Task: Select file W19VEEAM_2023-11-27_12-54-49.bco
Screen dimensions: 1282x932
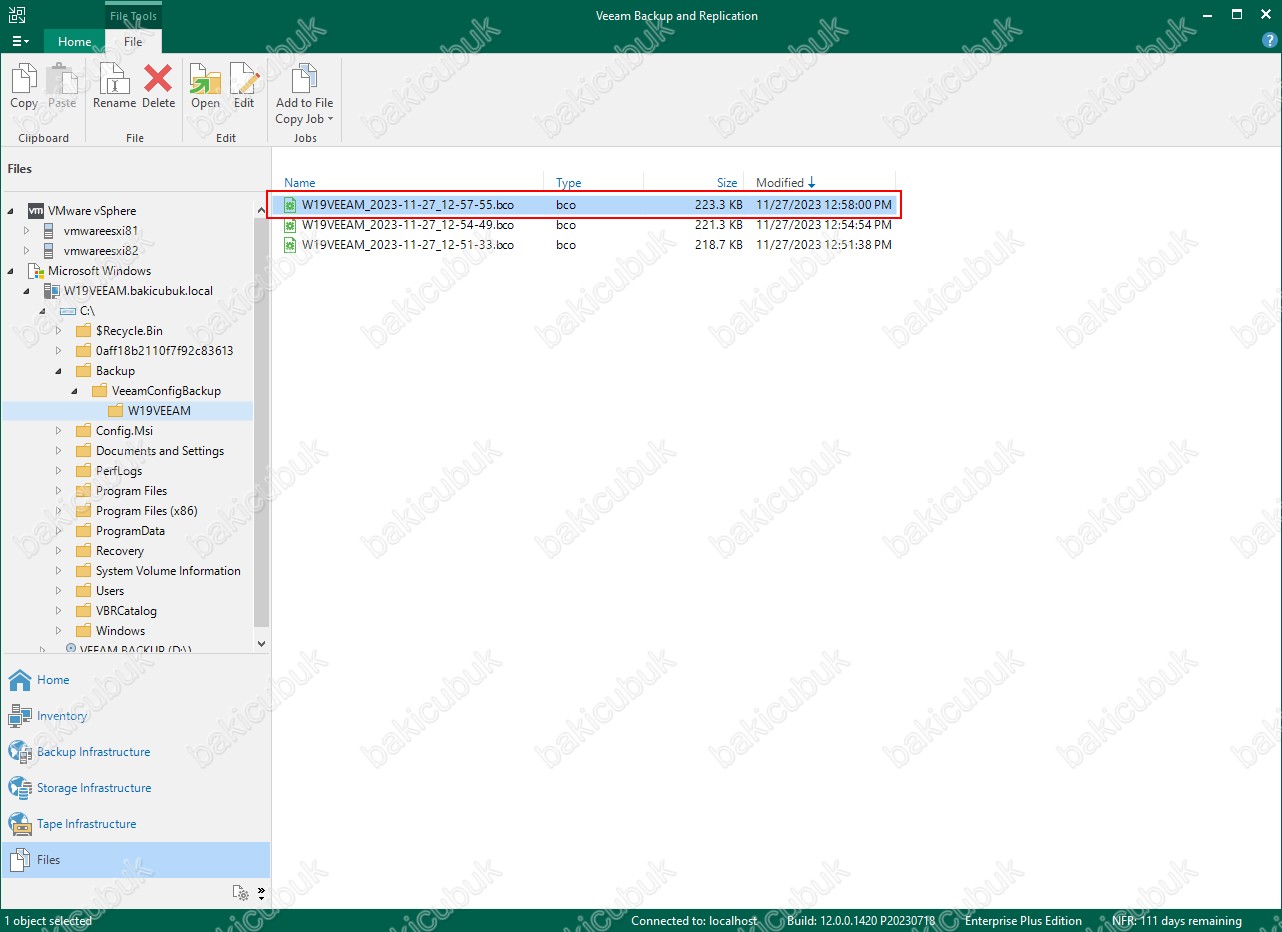Action: (408, 225)
